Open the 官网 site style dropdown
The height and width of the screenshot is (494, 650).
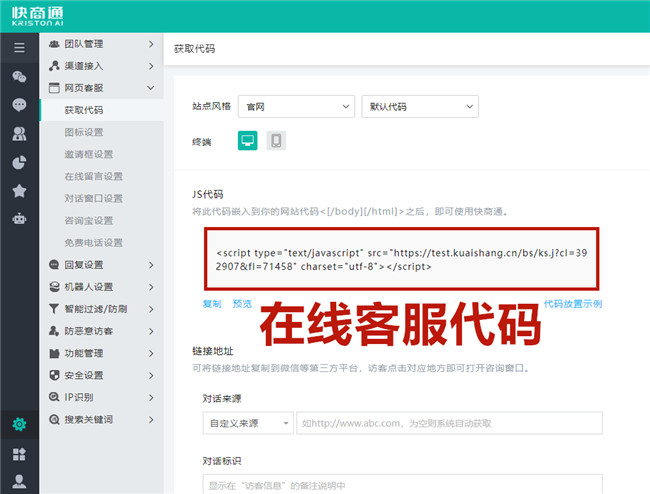297,106
